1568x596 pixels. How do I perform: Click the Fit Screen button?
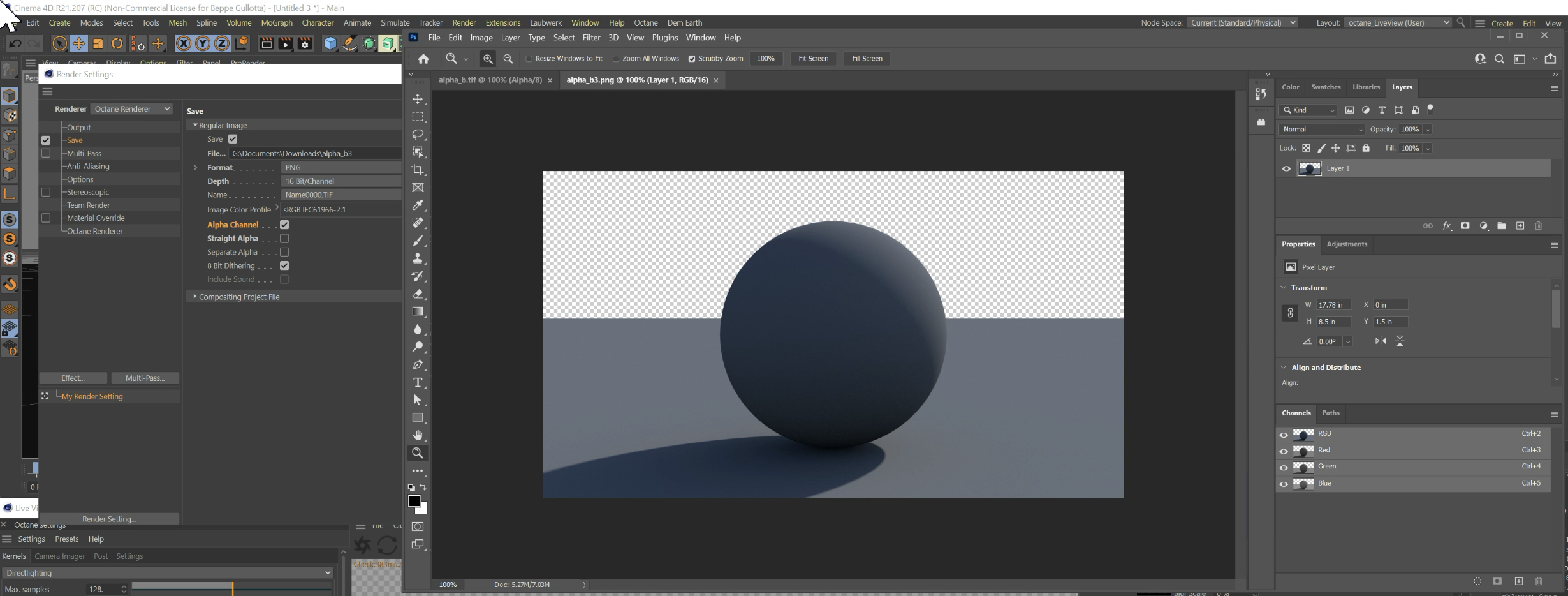click(813, 59)
